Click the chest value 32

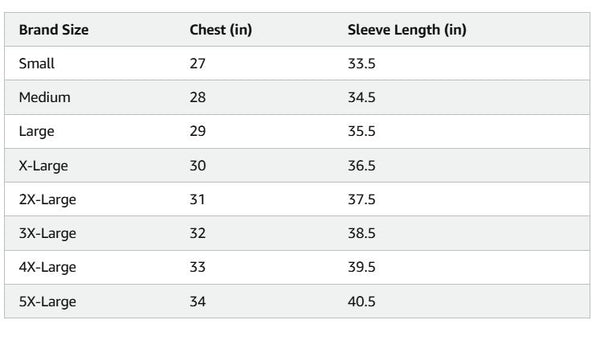(x=198, y=233)
